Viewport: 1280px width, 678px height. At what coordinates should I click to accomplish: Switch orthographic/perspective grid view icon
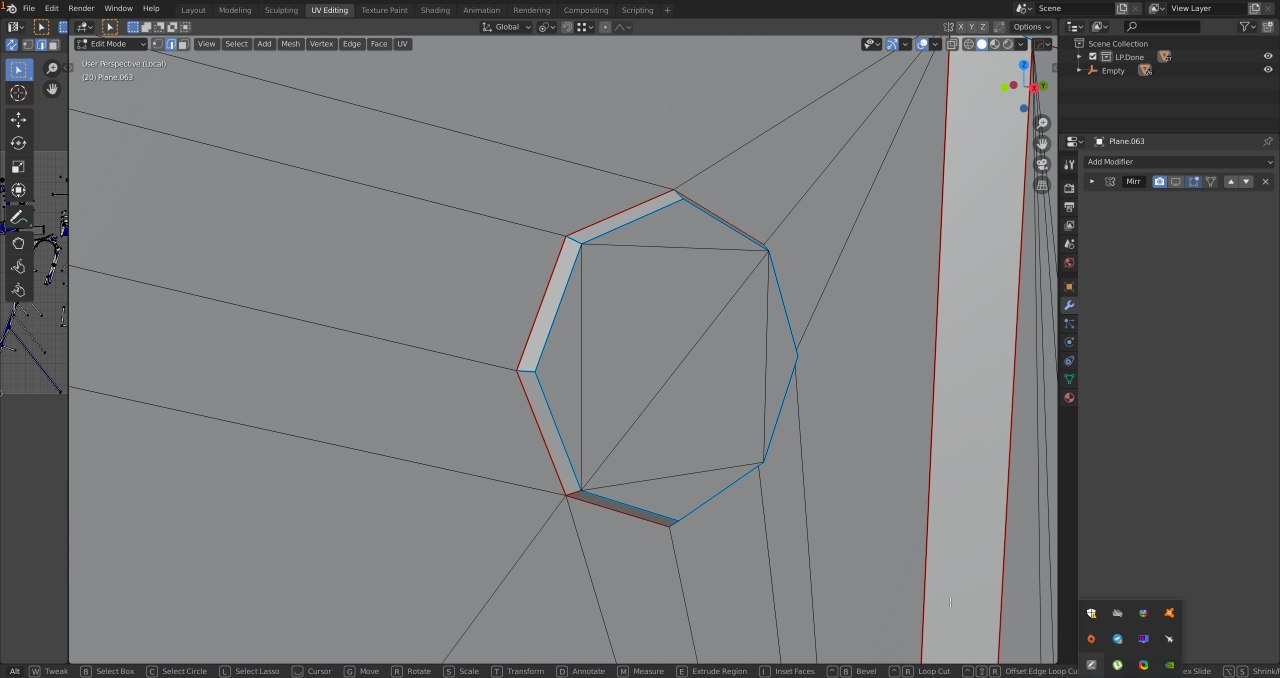click(1042, 185)
